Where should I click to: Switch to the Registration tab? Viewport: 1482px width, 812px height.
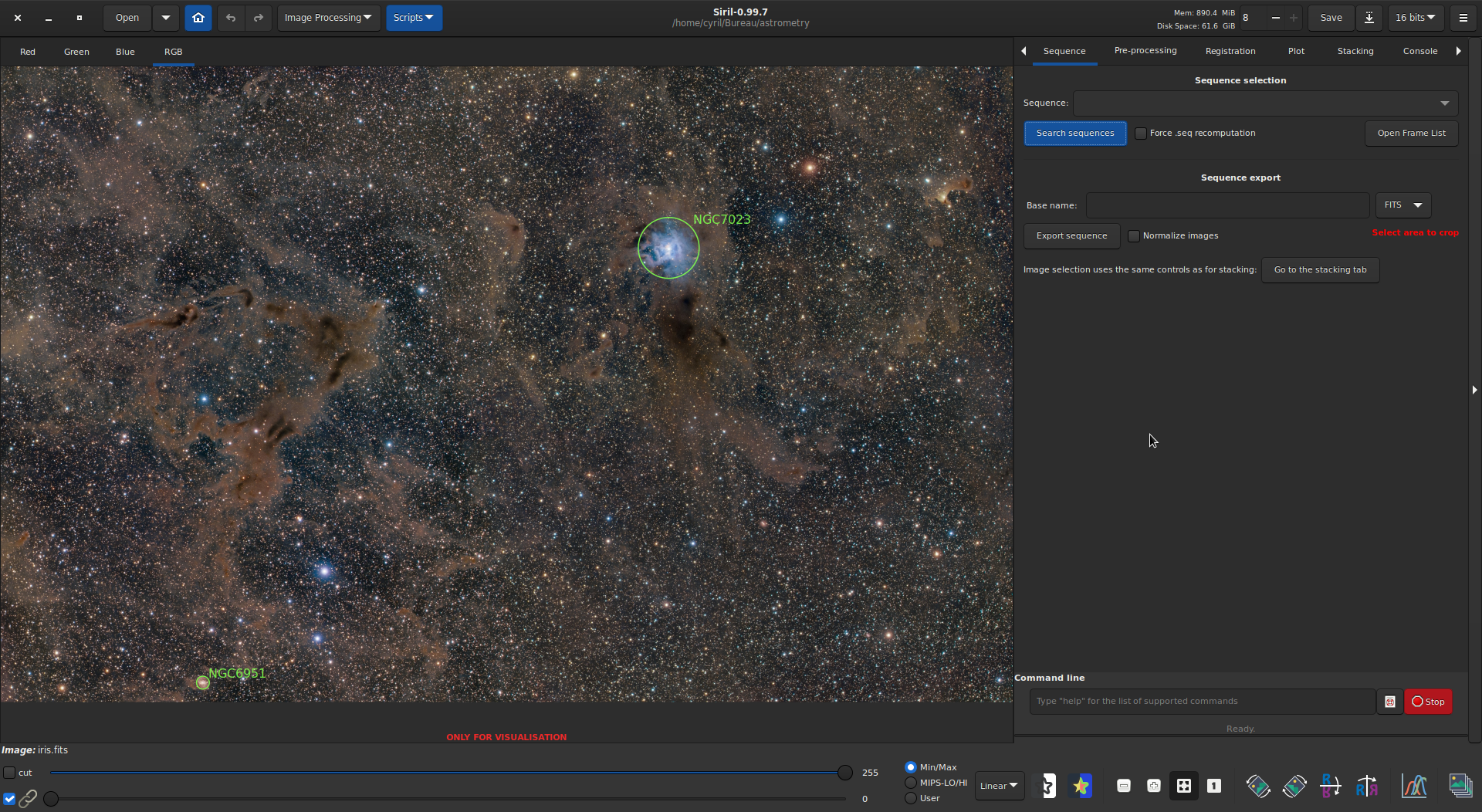(x=1230, y=51)
